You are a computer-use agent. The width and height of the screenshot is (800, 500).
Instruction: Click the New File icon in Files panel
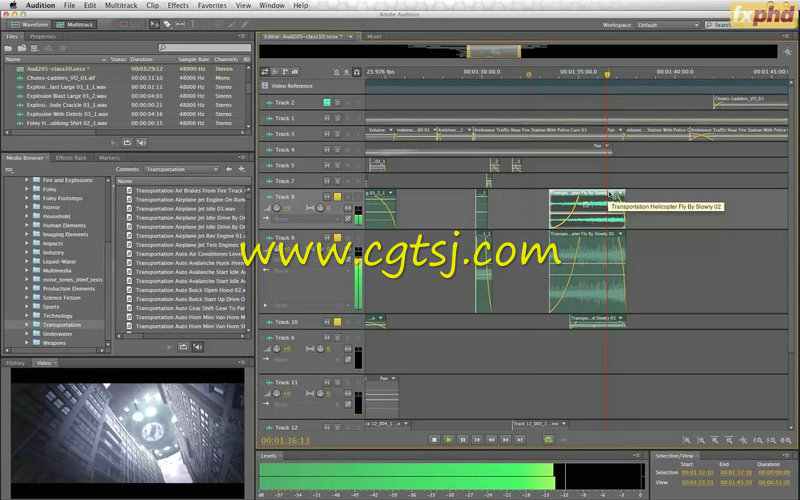tap(35, 48)
